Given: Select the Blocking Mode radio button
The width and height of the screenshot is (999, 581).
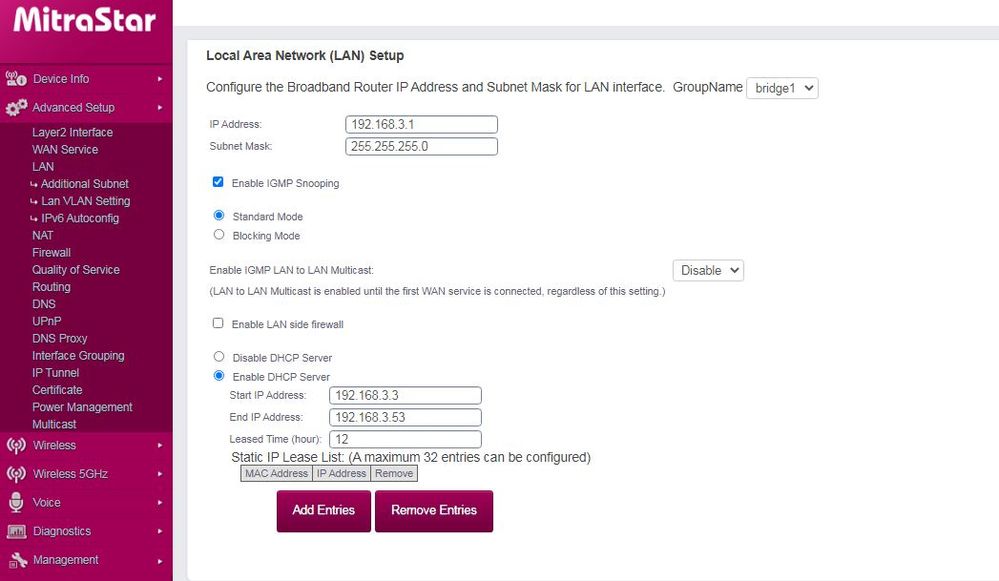Looking at the screenshot, I should pyautogui.click(x=219, y=235).
